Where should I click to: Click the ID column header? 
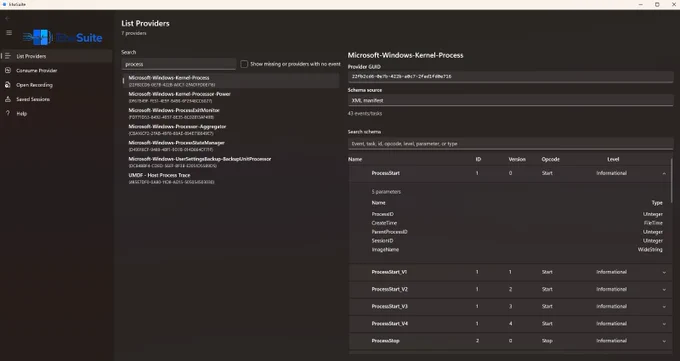[x=478, y=159]
